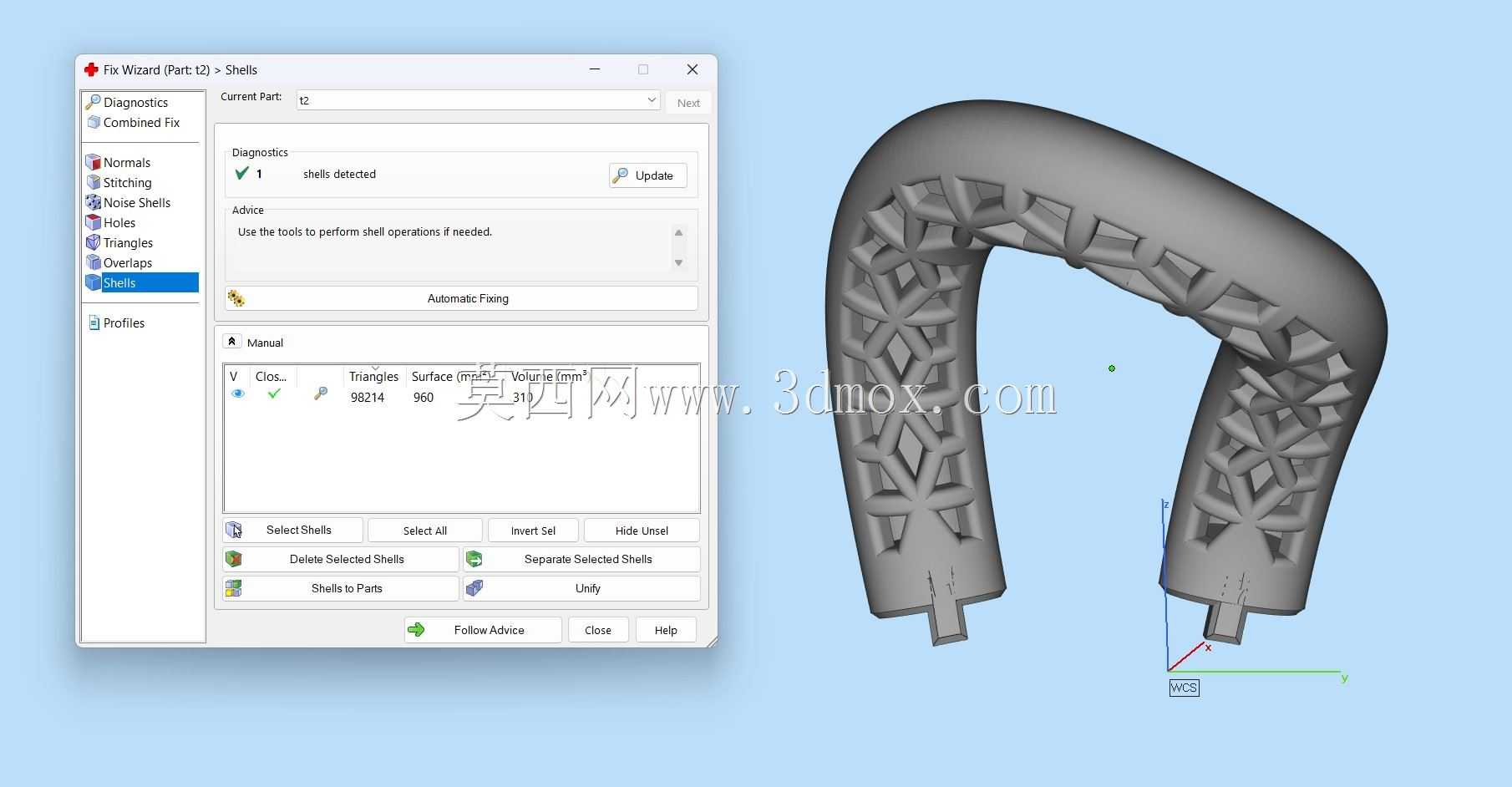Open the Combined Fix page
Image resolution: width=1512 pixels, height=787 pixels.
coord(141,122)
